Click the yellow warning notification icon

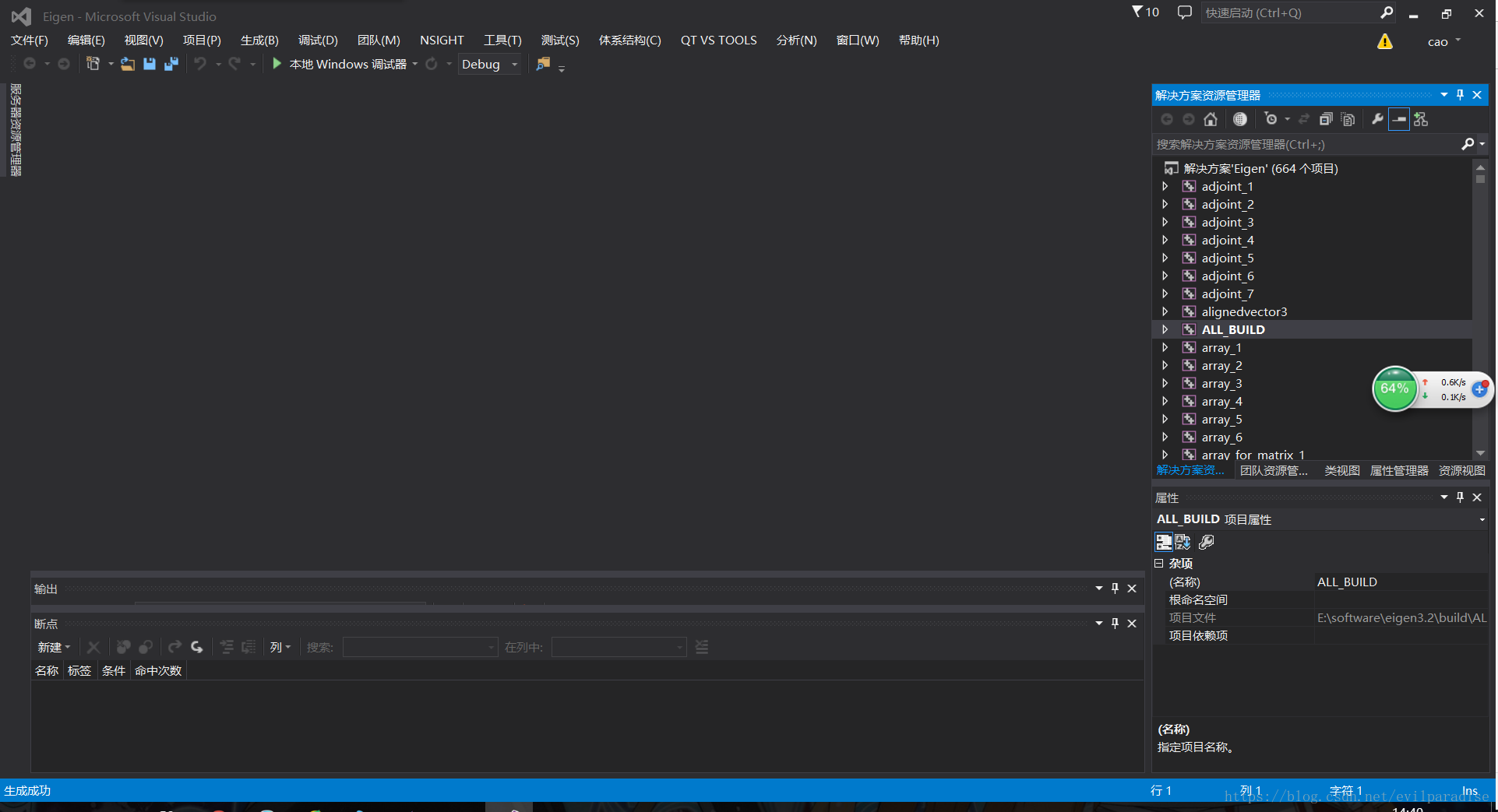coord(1385,41)
